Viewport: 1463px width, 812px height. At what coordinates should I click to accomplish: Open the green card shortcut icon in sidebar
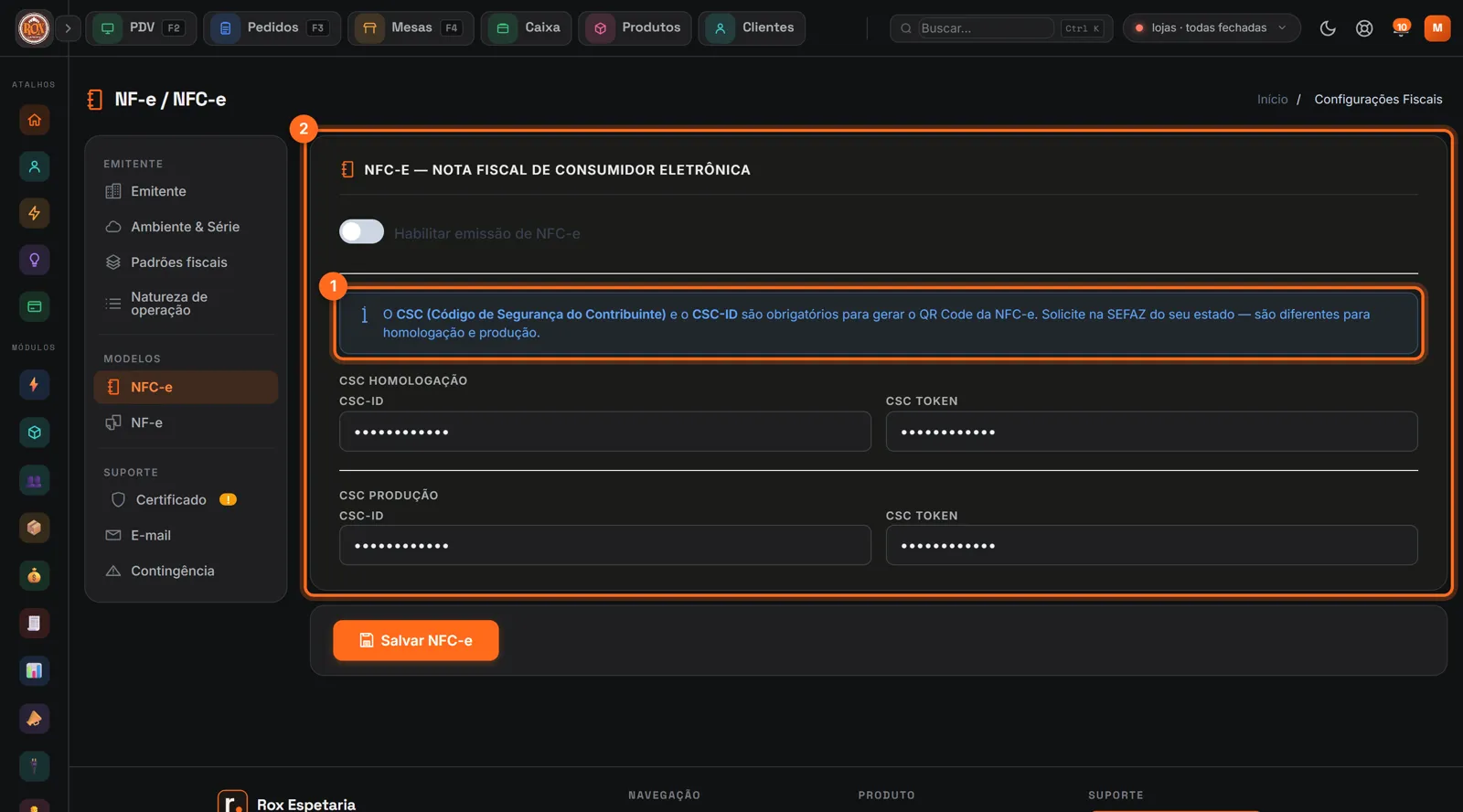click(x=35, y=306)
